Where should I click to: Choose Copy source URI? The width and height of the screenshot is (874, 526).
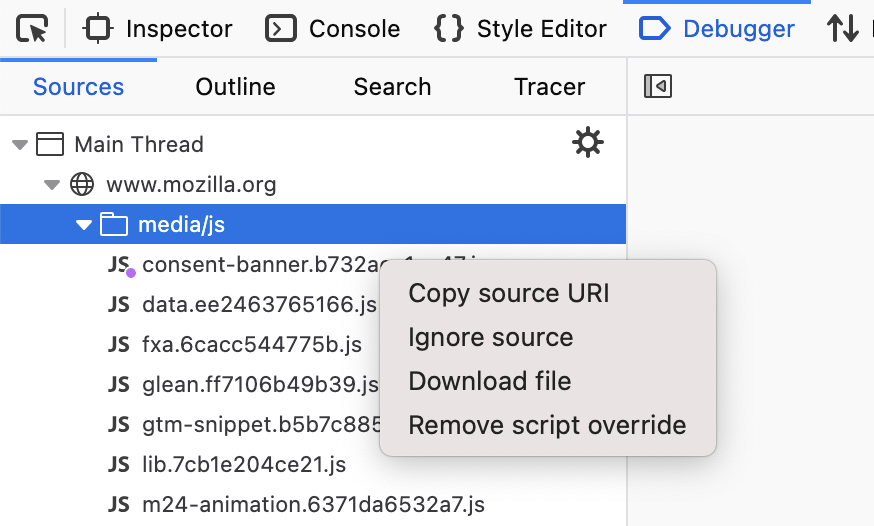tap(509, 293)
